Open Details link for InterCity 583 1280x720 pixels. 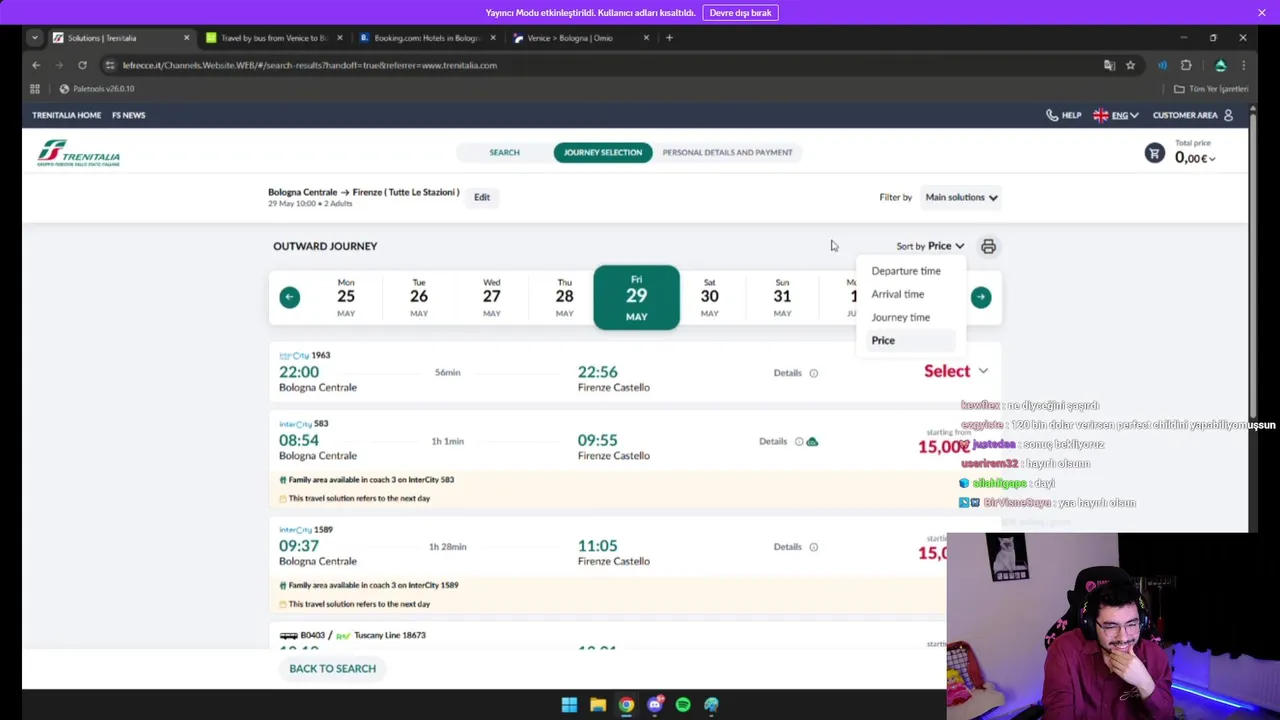click(773, 441)
